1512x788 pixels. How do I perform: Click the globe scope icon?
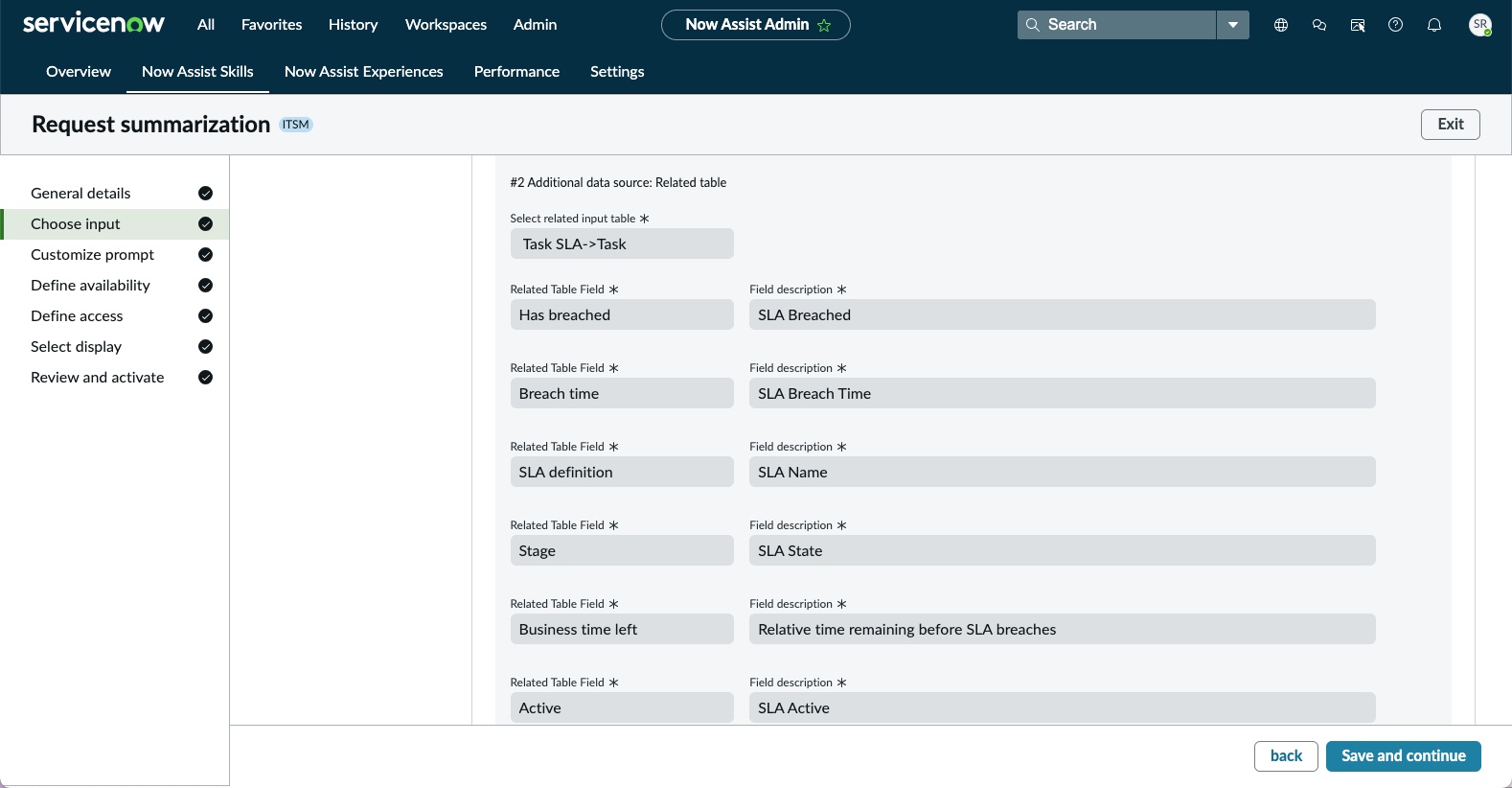pos(1281,25)
